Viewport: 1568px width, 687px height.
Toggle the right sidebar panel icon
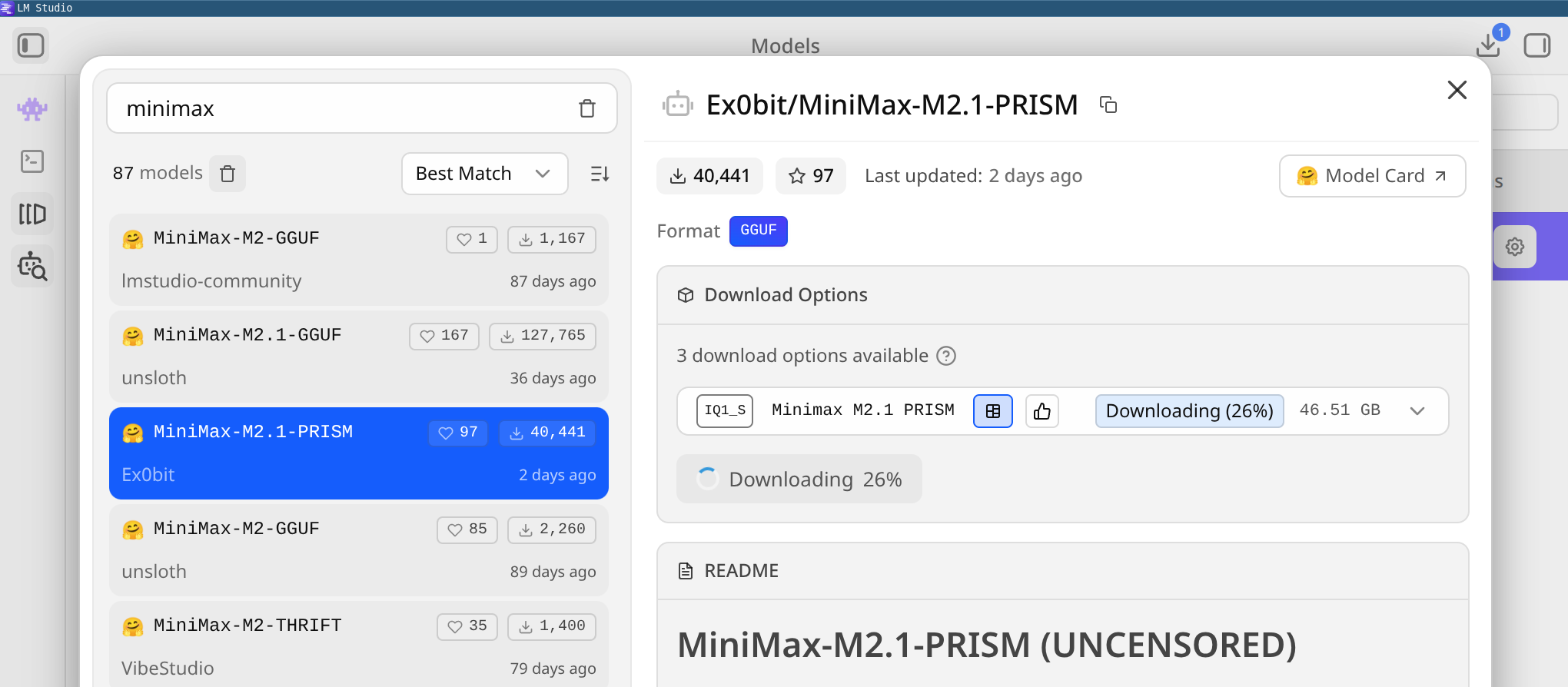(x=1537, y=45)
